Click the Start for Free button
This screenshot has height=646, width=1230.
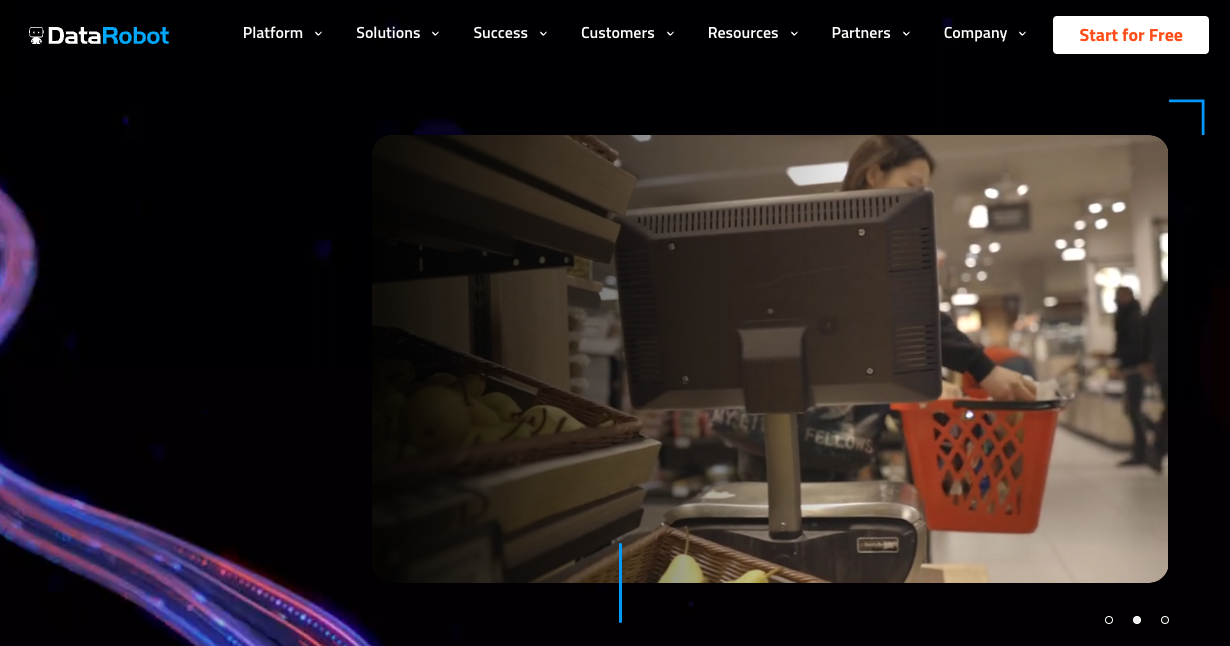[x=1131, y=35]
